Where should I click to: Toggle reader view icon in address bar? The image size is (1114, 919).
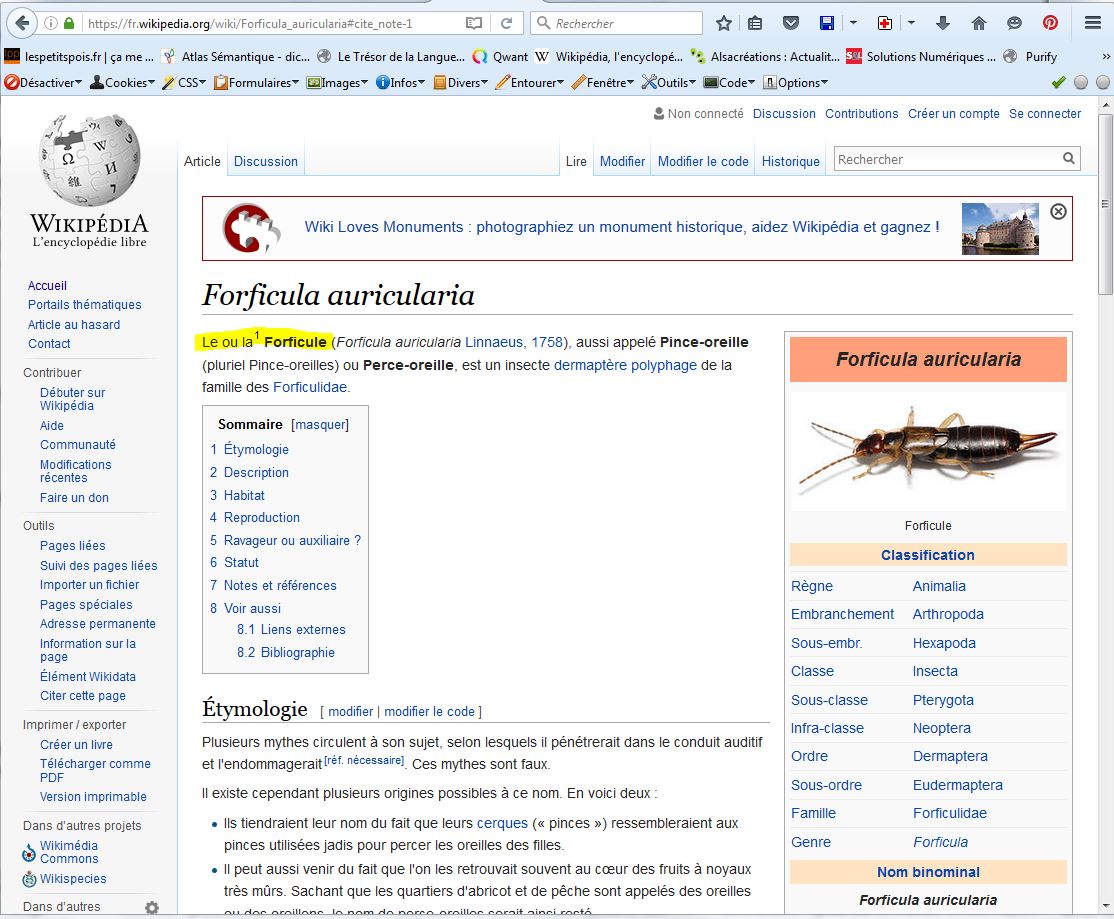474,23
